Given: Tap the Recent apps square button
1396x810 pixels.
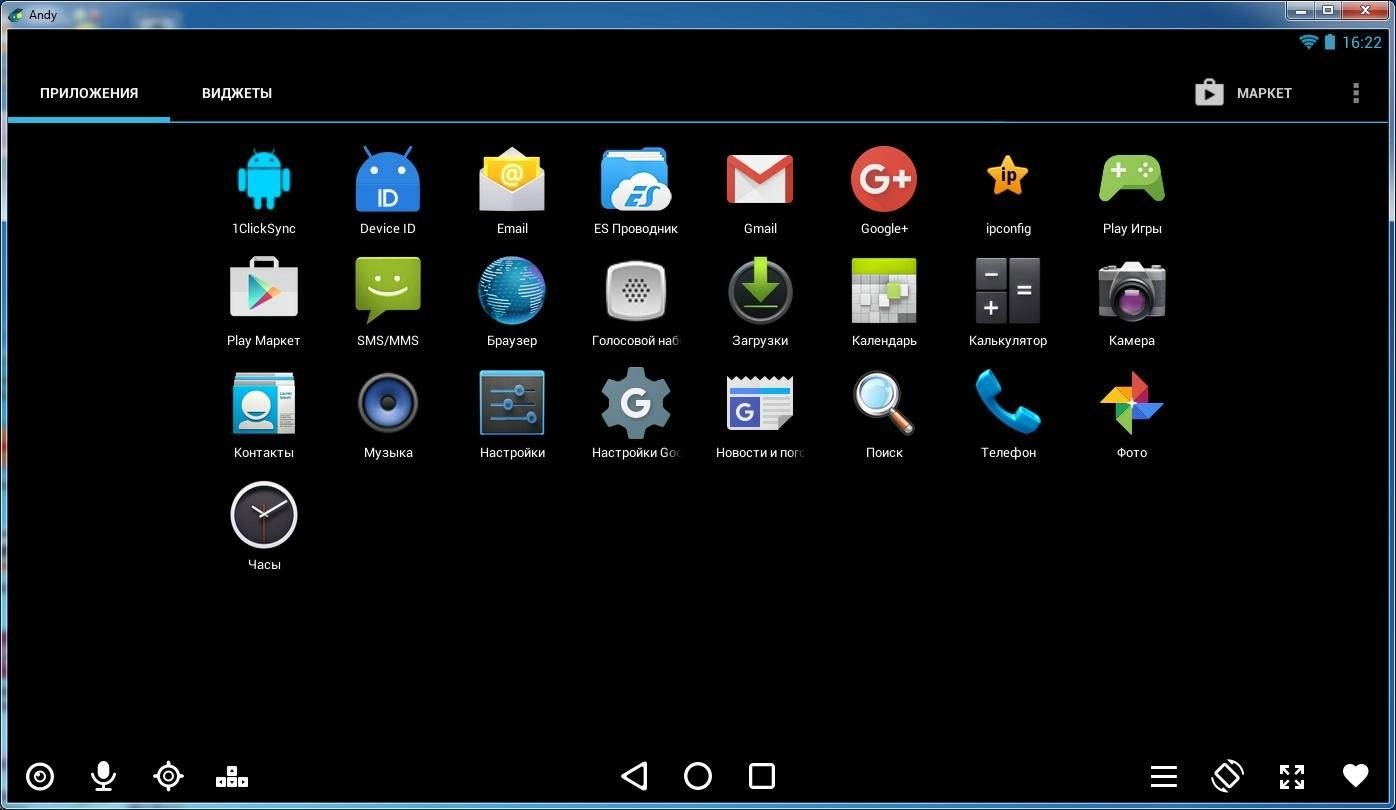Looking at the screenshot, I should click(x=762, y=776).
